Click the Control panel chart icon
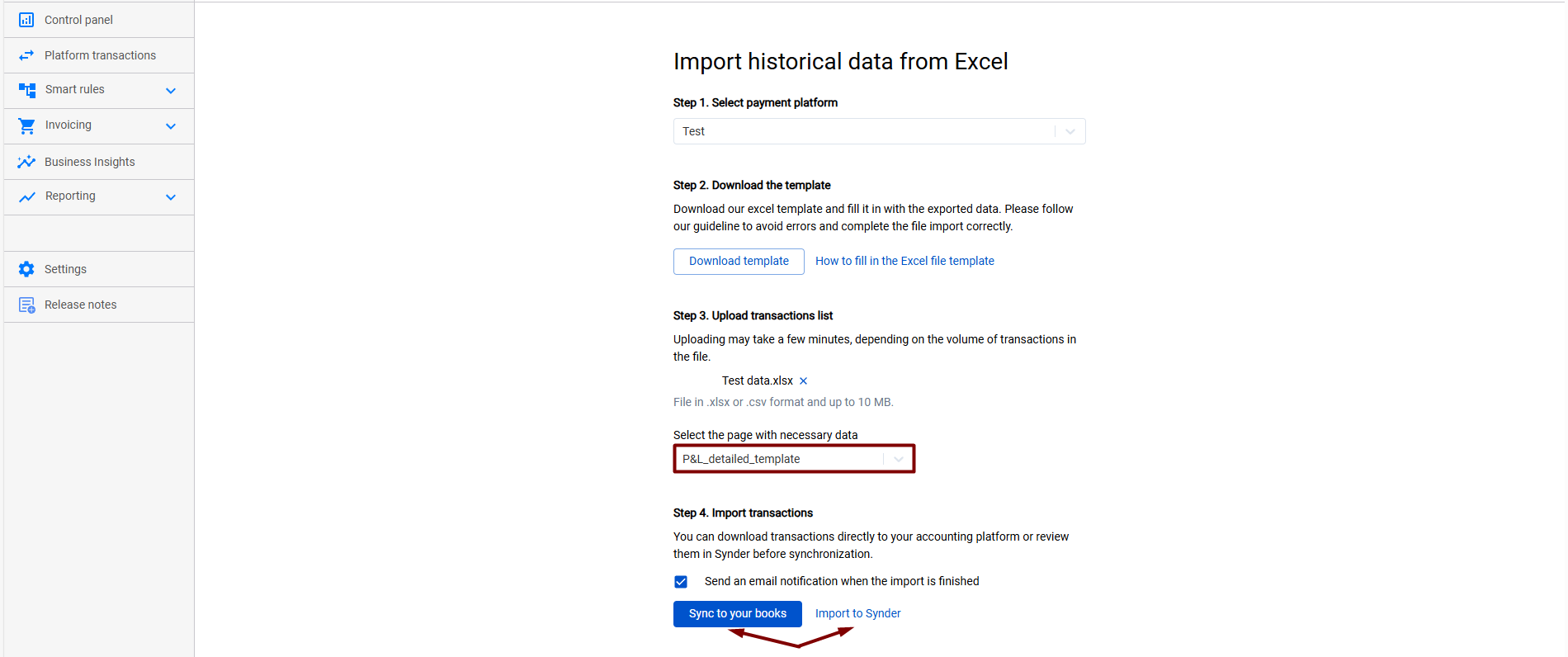 (26, 20)
